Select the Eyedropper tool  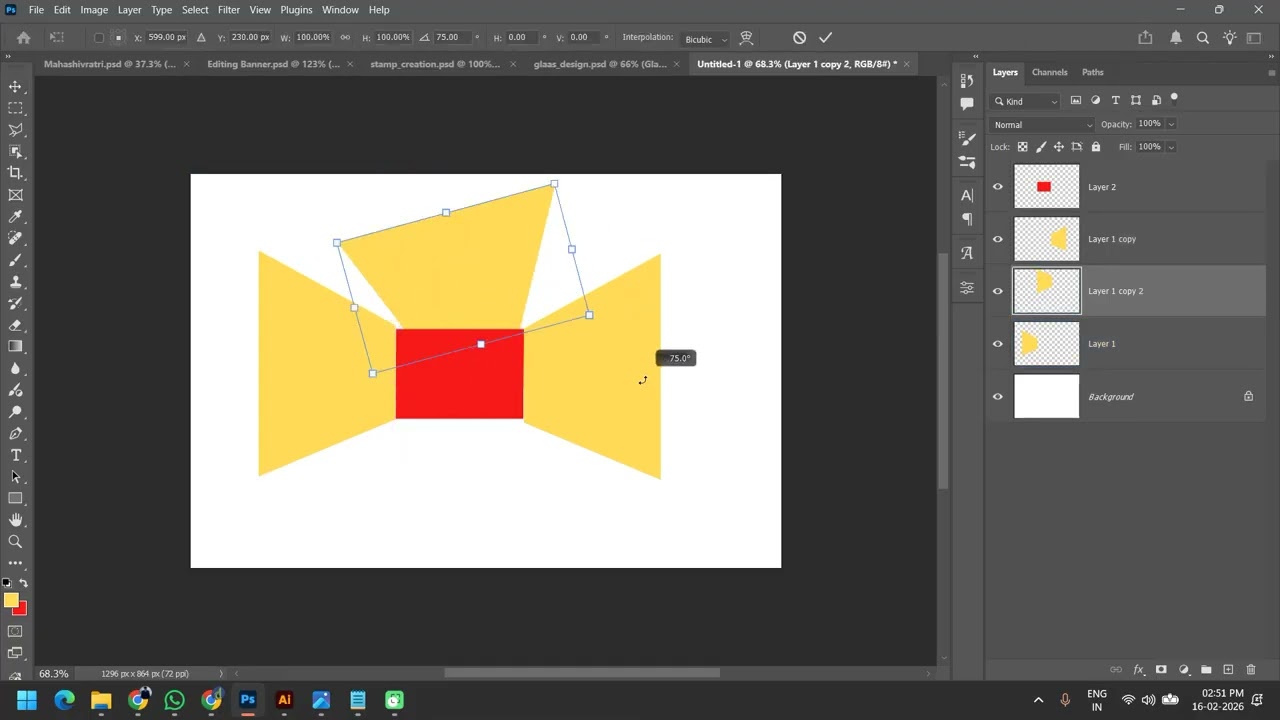(x=15, y=217)
